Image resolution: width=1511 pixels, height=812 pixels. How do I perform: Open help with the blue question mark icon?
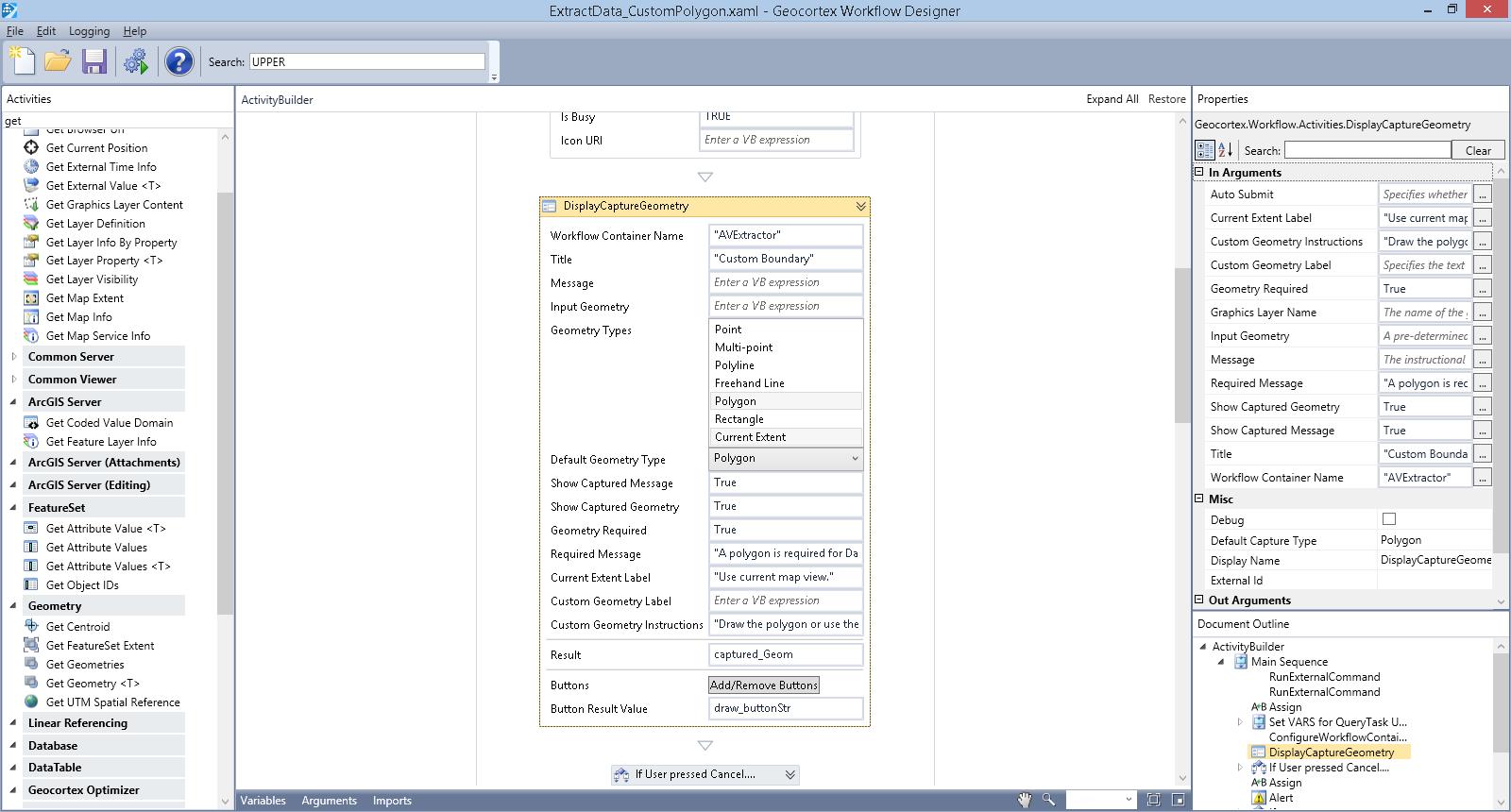(178, 61)
